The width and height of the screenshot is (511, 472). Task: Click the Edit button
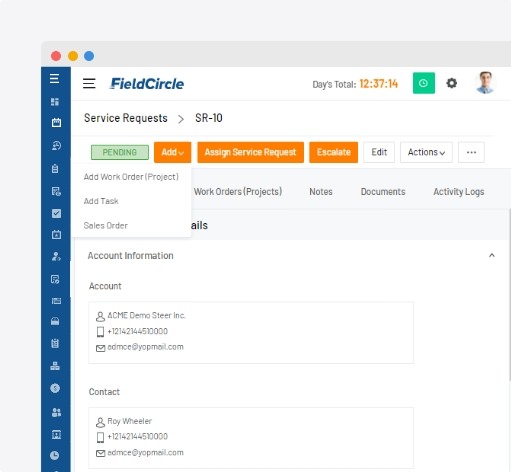379,152
